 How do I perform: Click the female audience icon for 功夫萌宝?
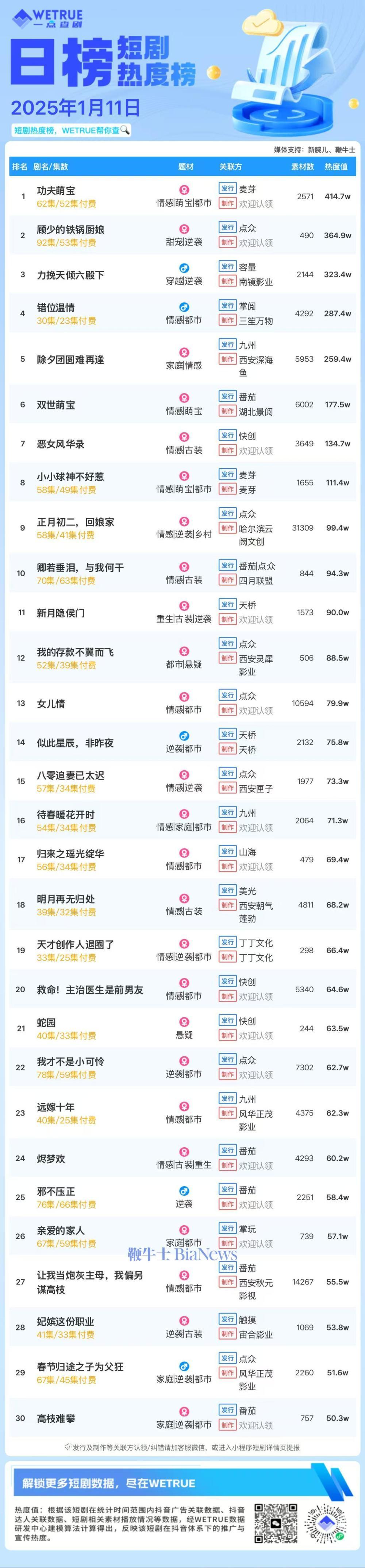184,190
